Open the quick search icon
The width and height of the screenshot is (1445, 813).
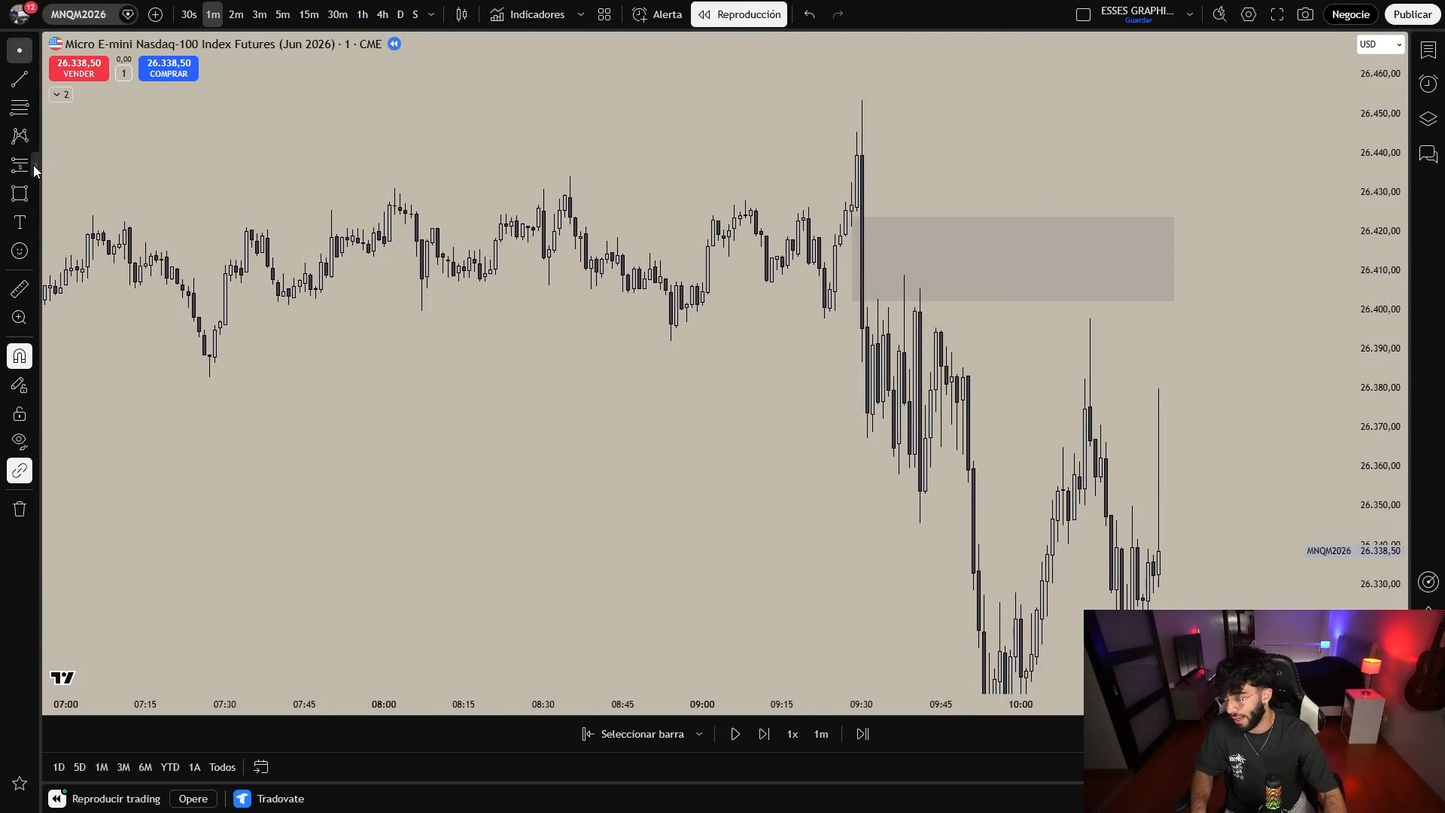pyautogui.click(x=1219, y=15)
